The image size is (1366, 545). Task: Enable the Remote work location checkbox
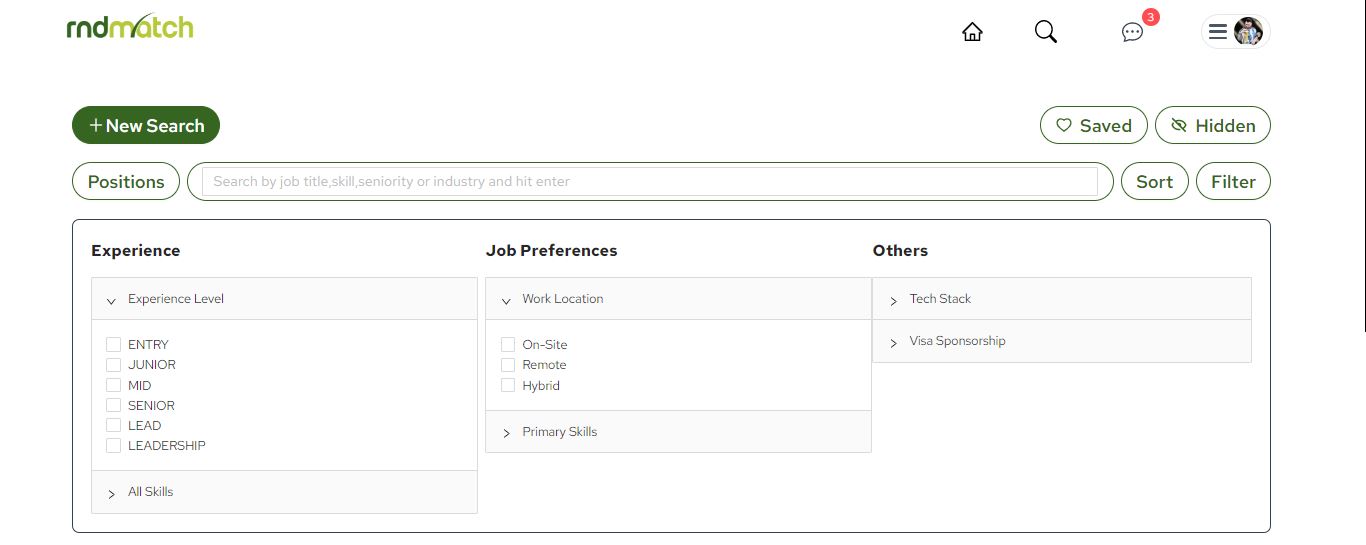click(x=508, y=365)
